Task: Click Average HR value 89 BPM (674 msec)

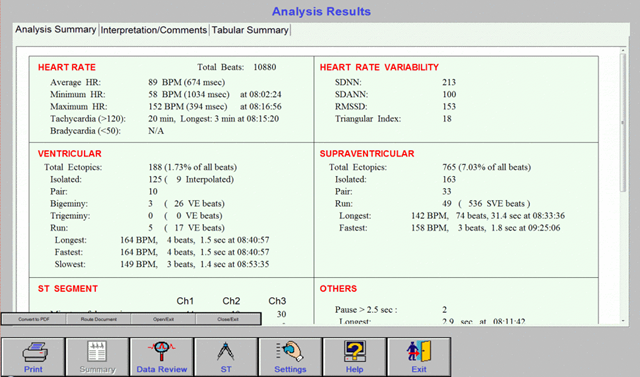Action: coord(187,82)
